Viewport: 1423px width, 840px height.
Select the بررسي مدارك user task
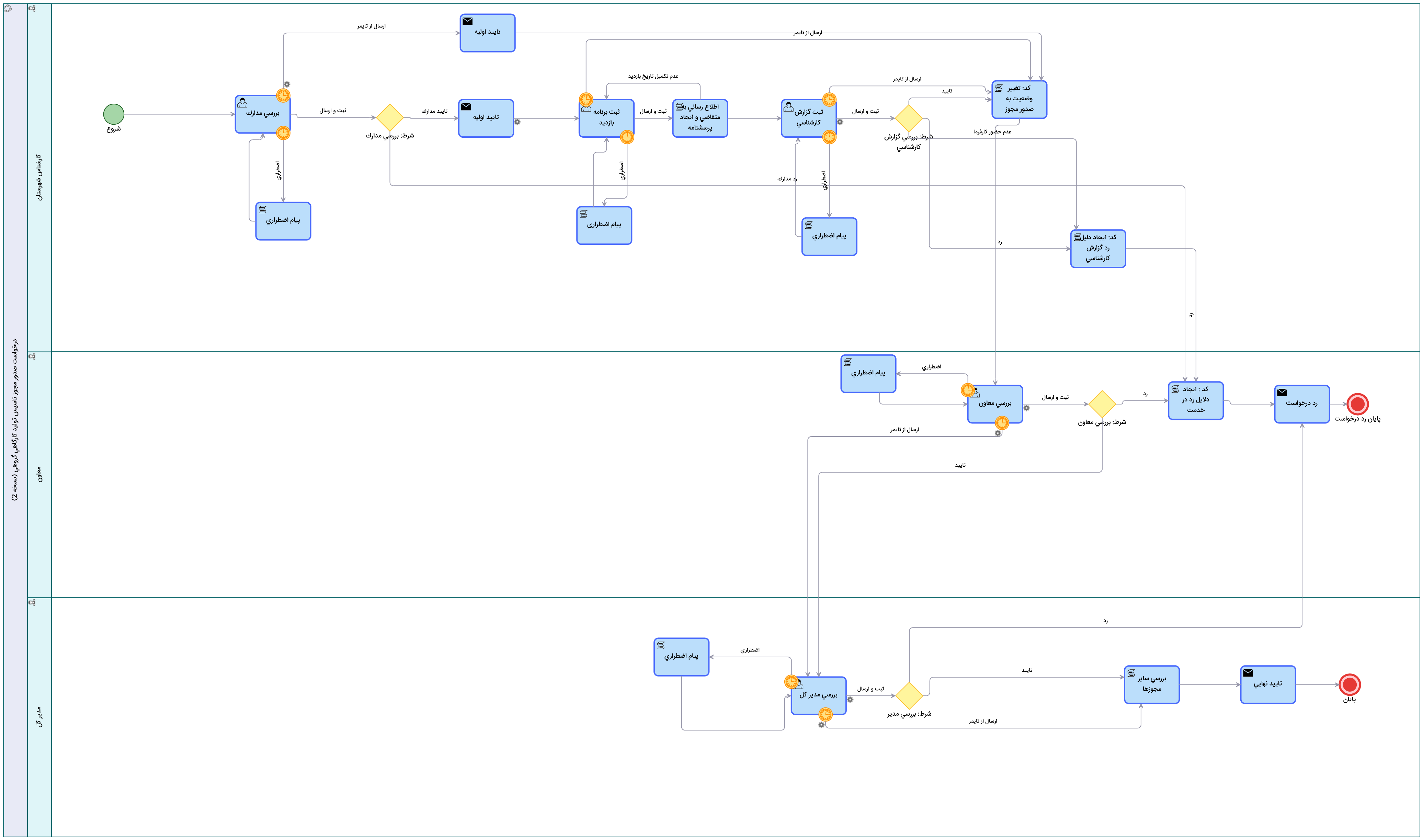click(x=263, y=114)
